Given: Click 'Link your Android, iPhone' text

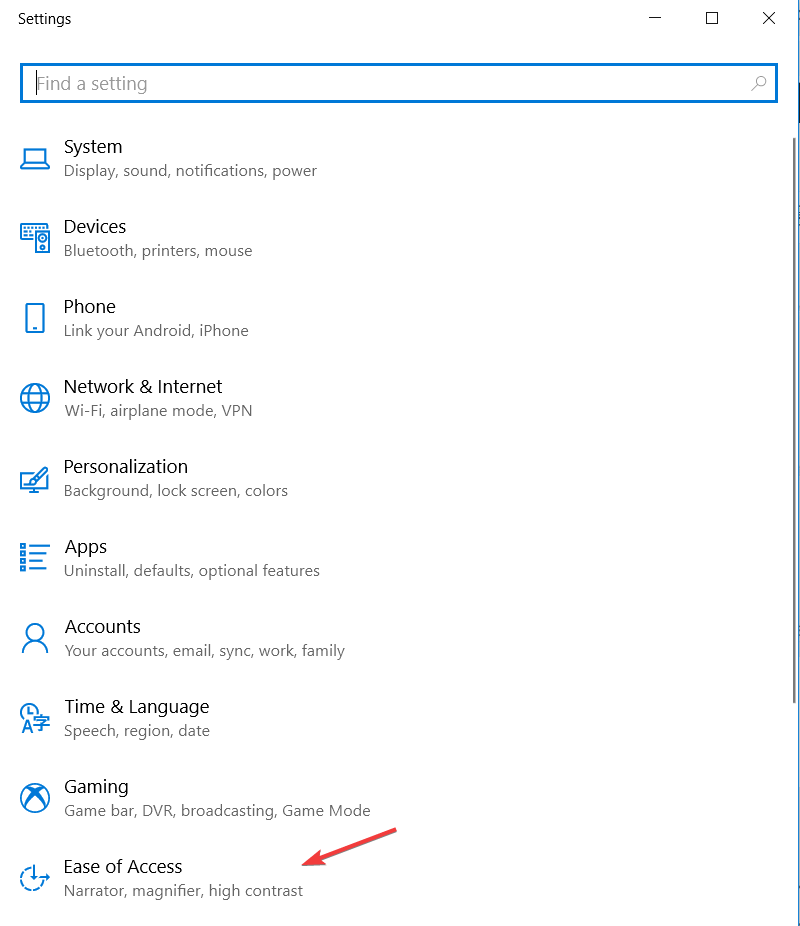Looking at the screenshot, I should click(x=156, y=331).
